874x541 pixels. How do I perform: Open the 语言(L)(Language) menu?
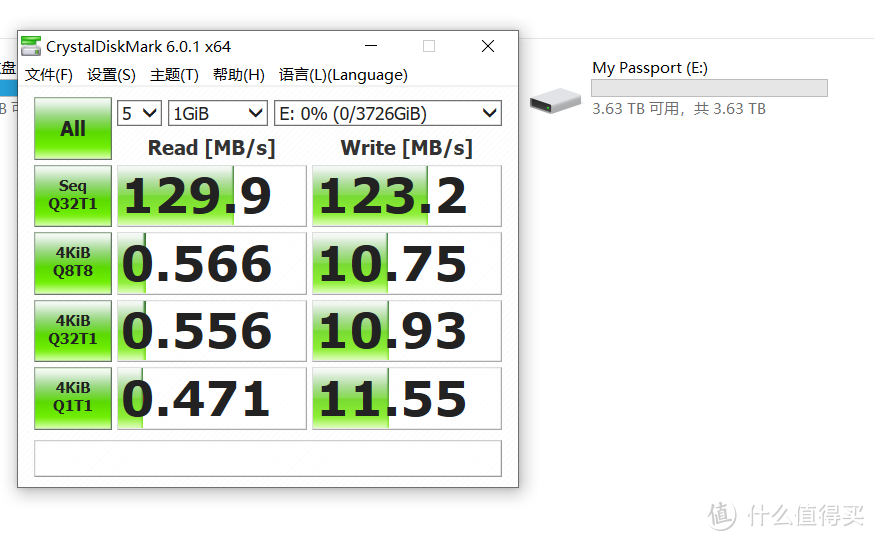point(343,75)
